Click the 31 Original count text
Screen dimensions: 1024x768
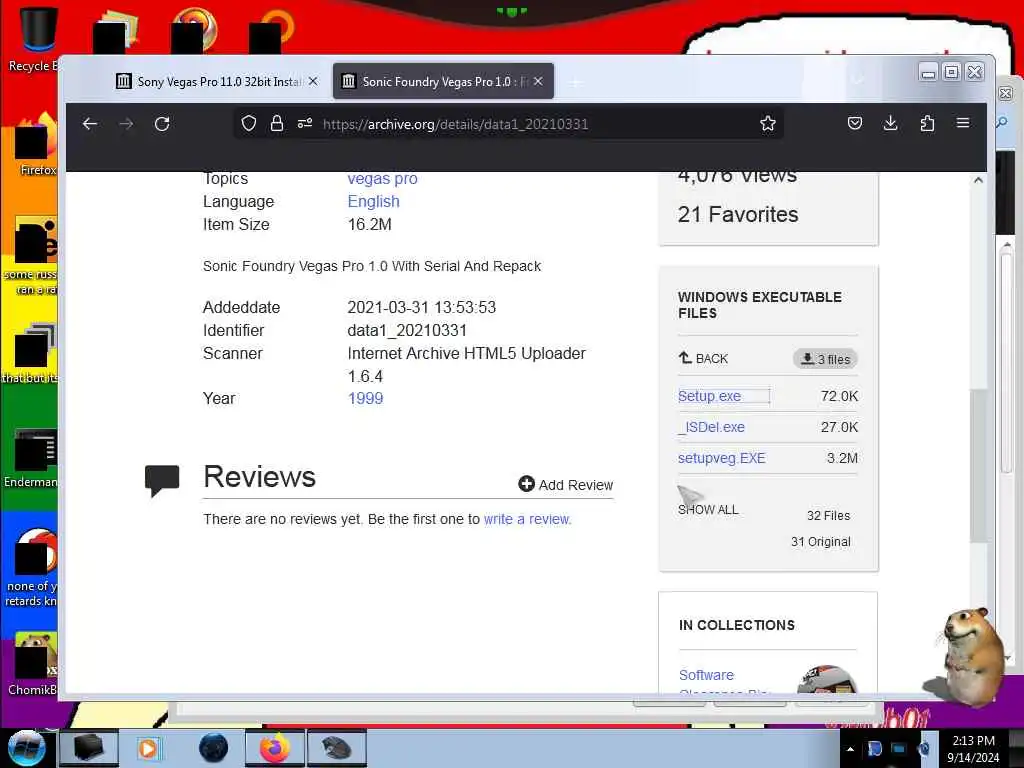820,541
